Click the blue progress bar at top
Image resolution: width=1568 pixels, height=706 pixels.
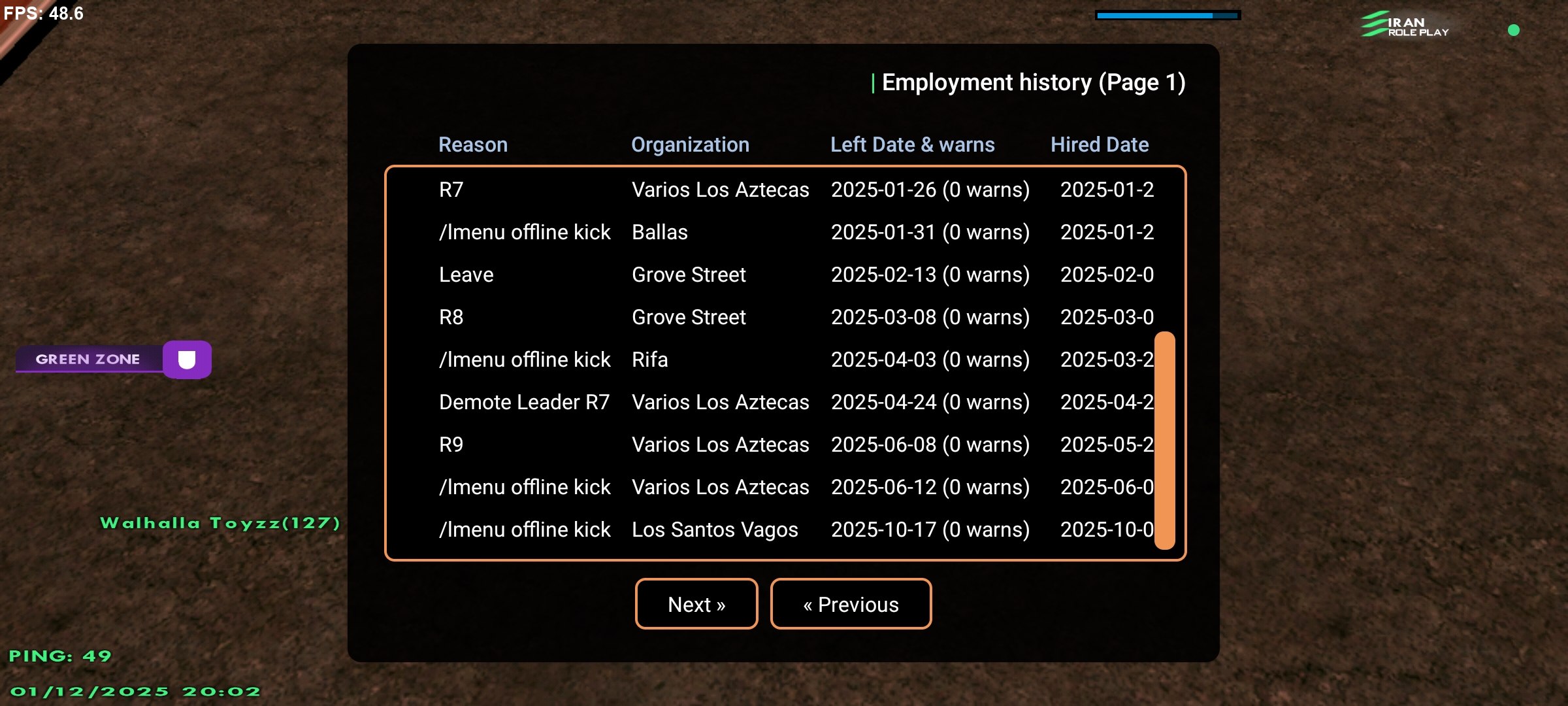(1168, 15)
